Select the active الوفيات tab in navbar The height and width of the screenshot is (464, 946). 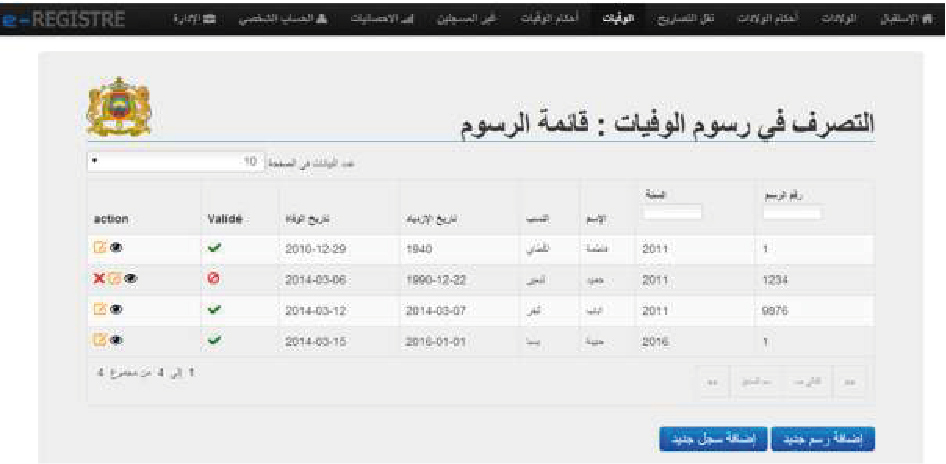coord(618,18)
